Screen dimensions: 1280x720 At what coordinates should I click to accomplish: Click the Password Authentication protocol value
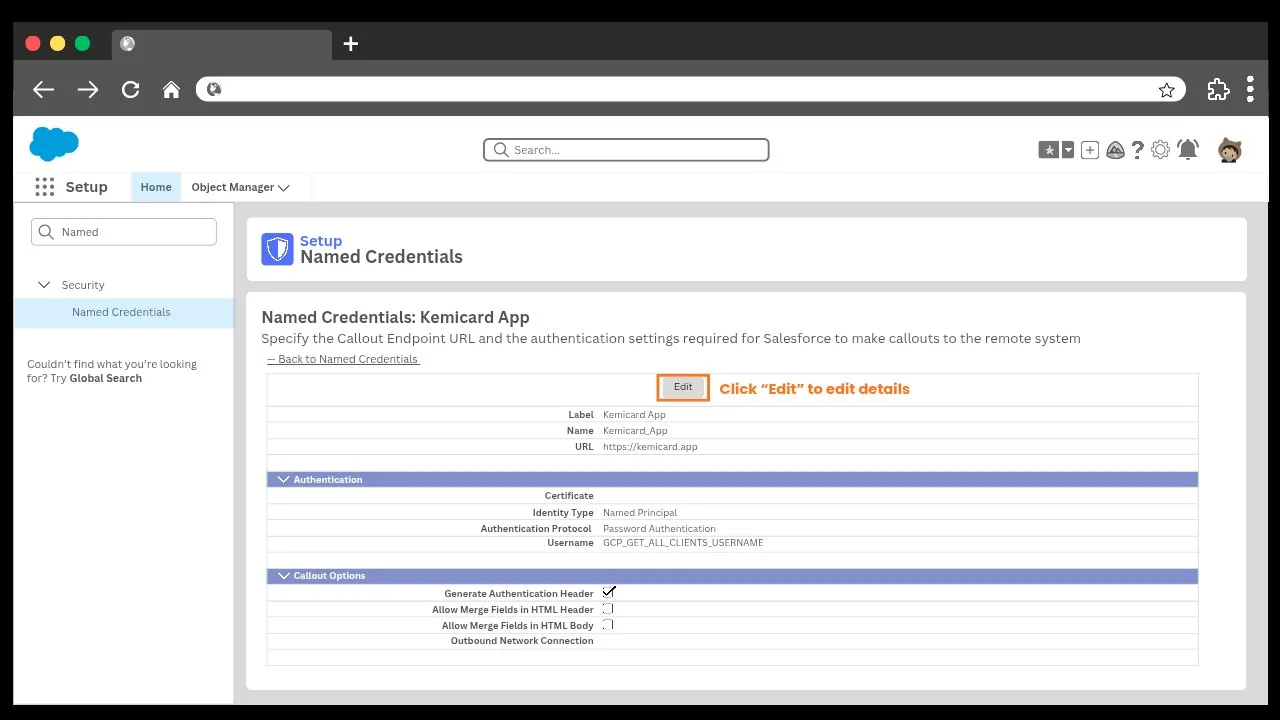(x=659, y=529)
